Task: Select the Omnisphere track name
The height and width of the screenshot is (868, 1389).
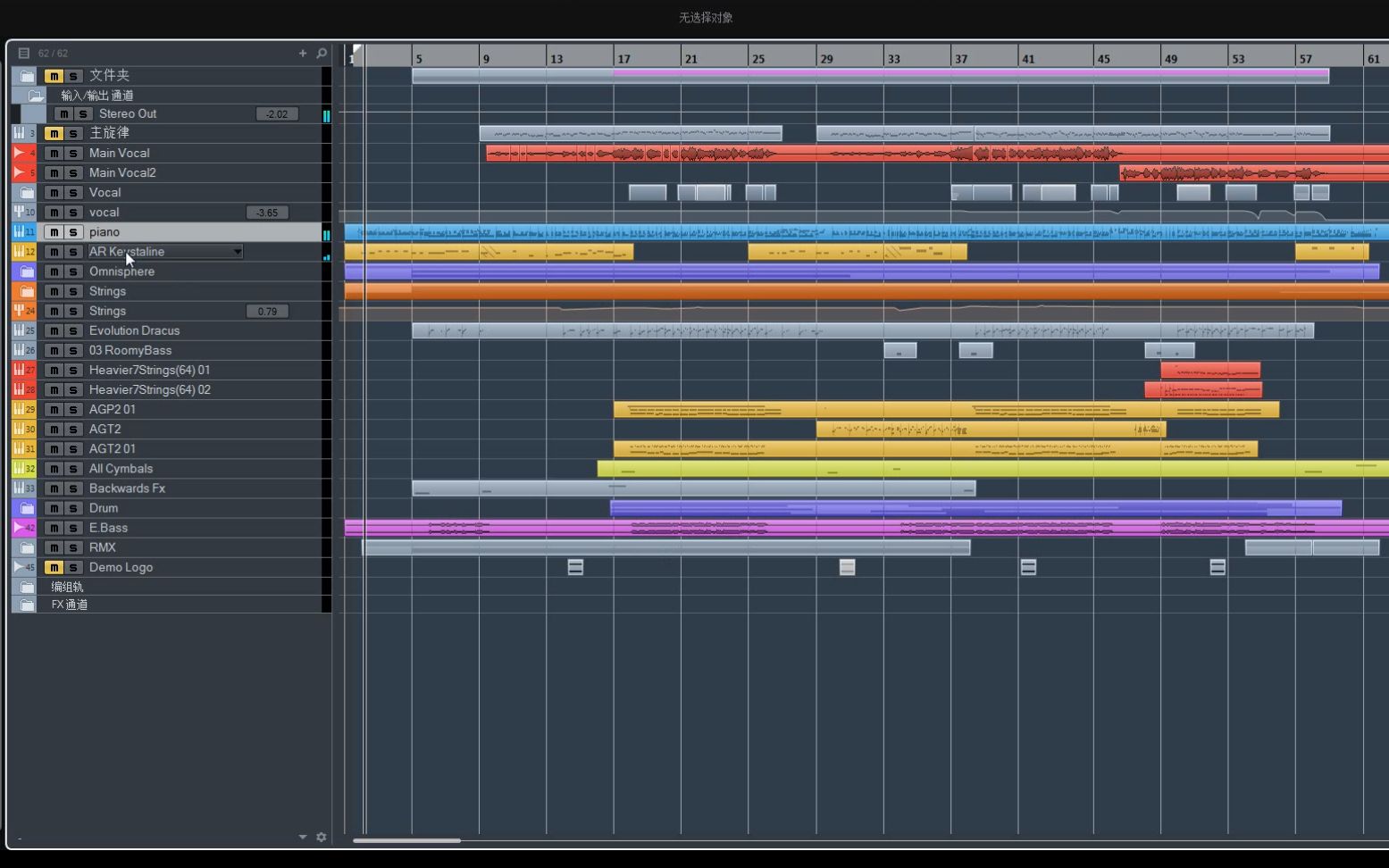Action: point(121,271)
